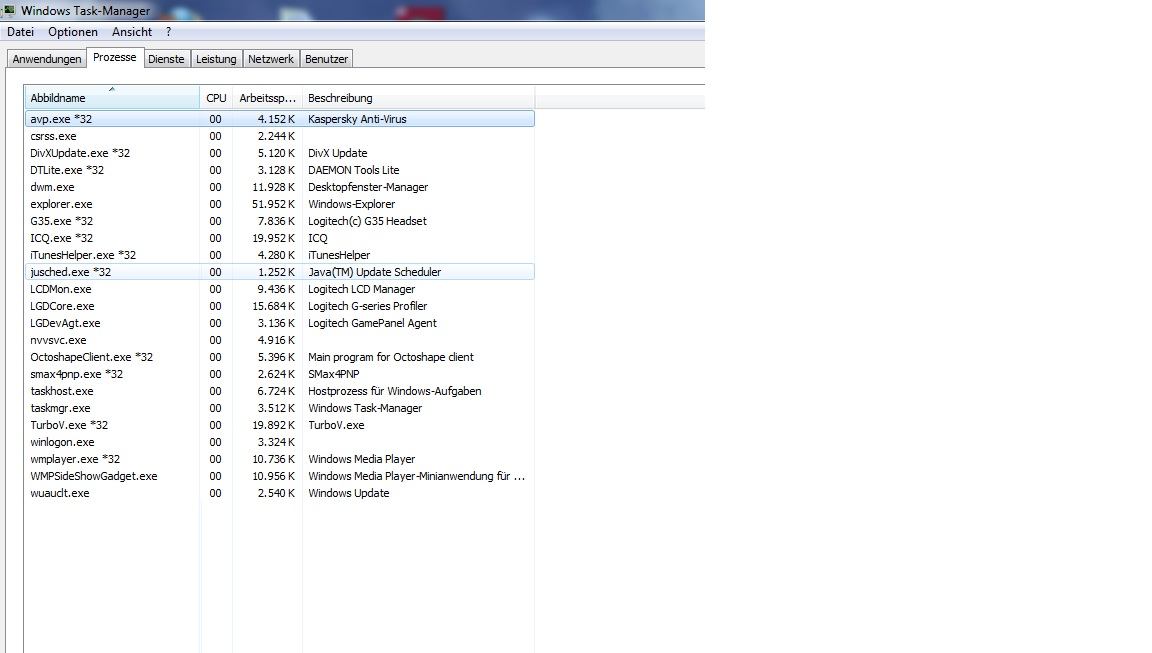Open the ? help menu

pos(168,32)
